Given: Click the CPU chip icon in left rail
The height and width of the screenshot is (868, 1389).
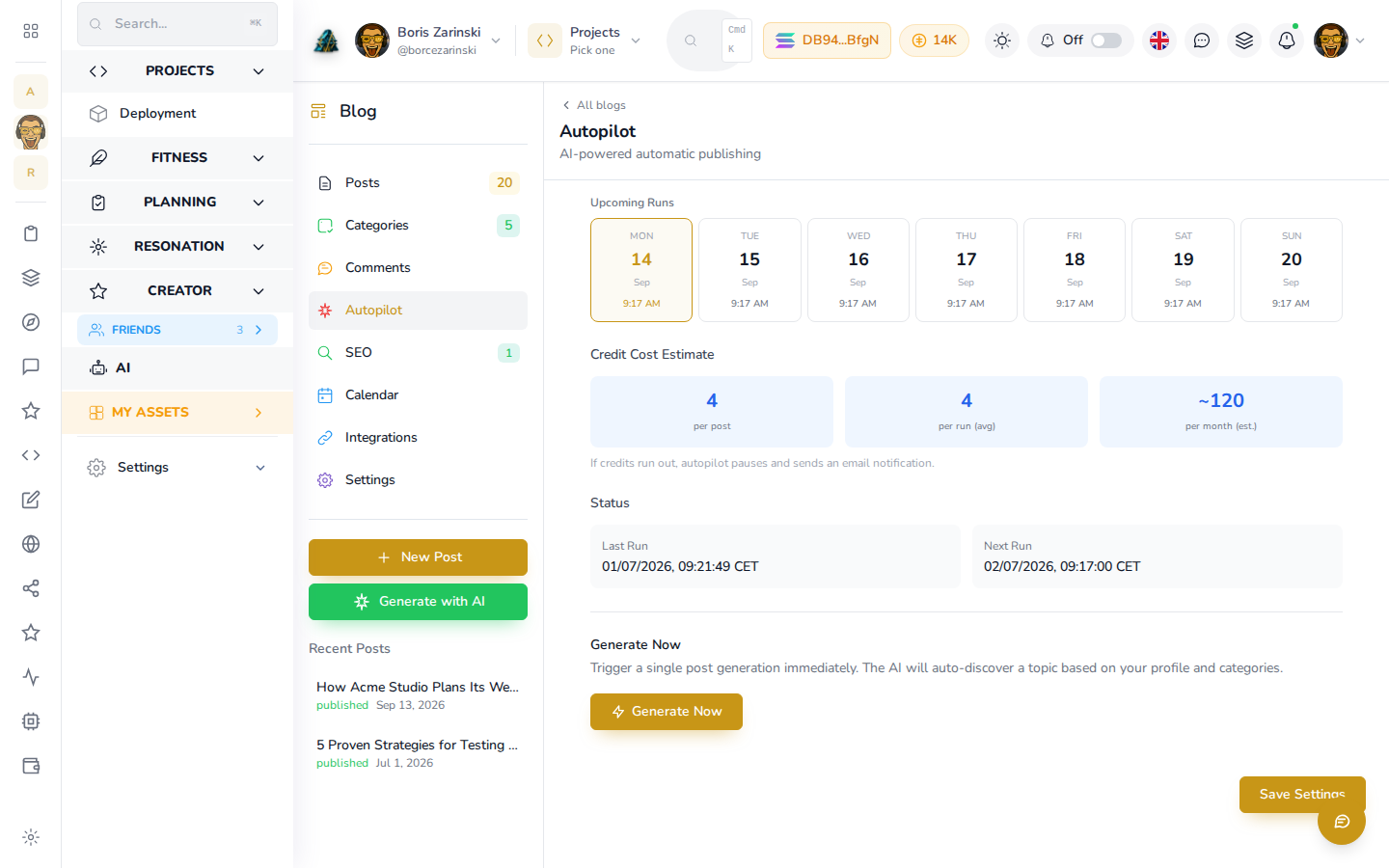Looking at the screenshot, I should pyautogui.click(x=31, y=721).
